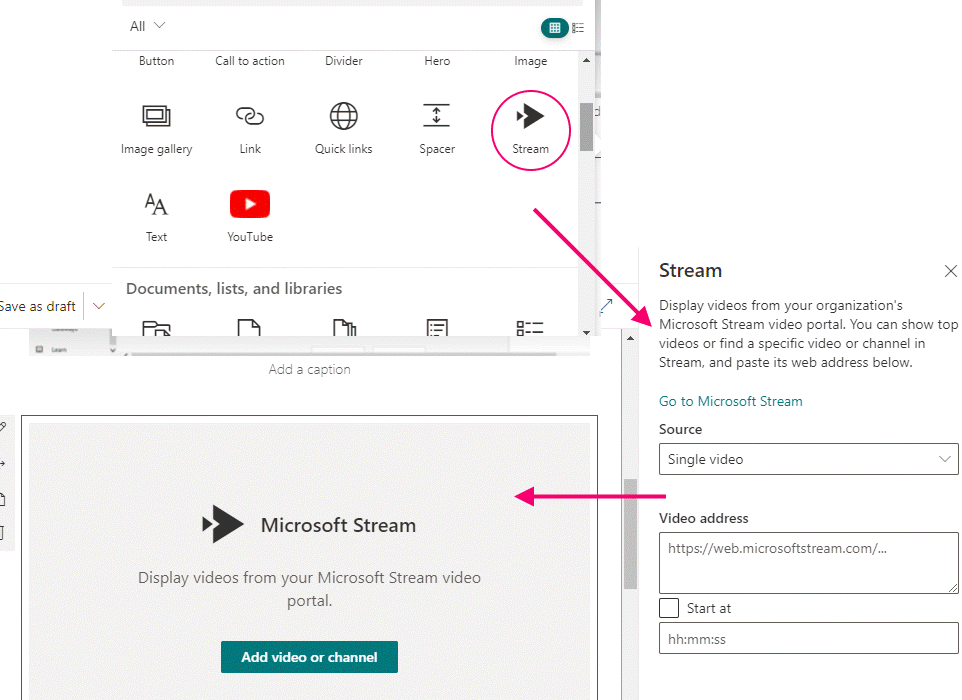This screenshot has width=962, height=700.
Task: Click the edit pencil icon on web part toolbar
Action: (2, 426)
